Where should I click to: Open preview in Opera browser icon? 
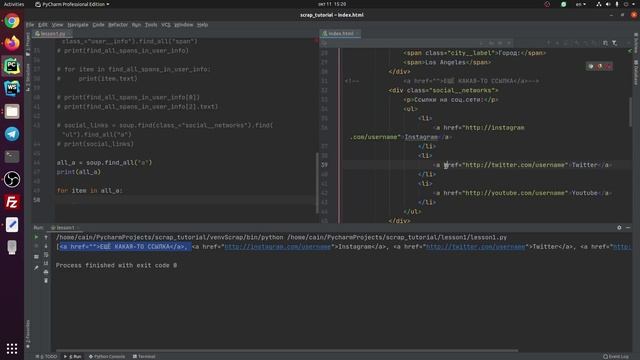pos(608,66)
